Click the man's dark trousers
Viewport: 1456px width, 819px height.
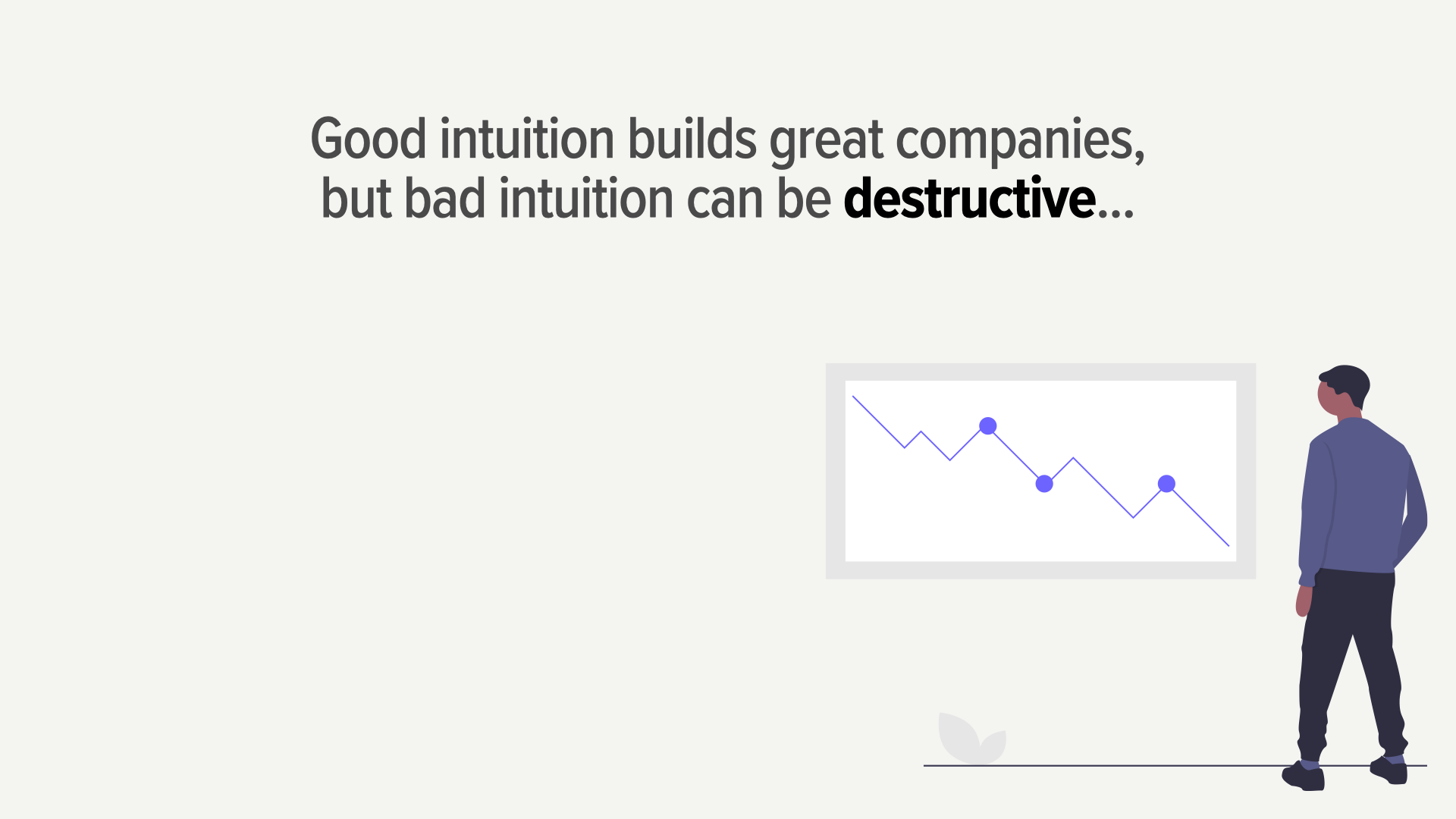[x=1350, y=667]
